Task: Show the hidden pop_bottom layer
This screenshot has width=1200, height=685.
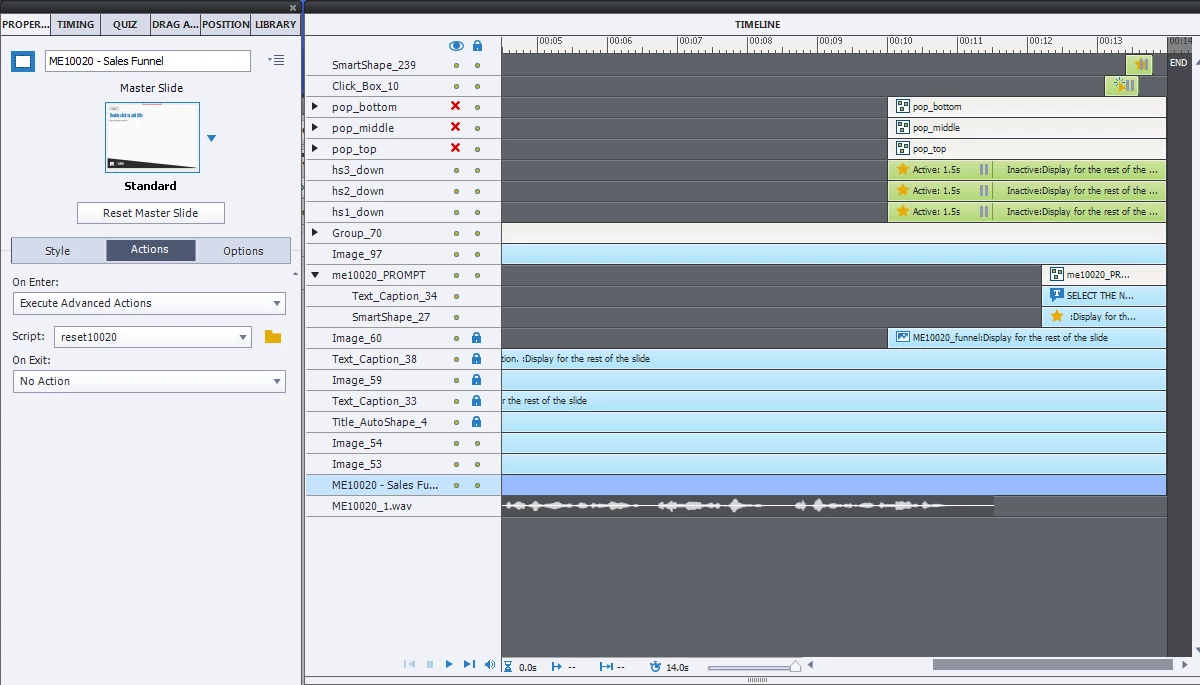Action: [x=456, y=107]
